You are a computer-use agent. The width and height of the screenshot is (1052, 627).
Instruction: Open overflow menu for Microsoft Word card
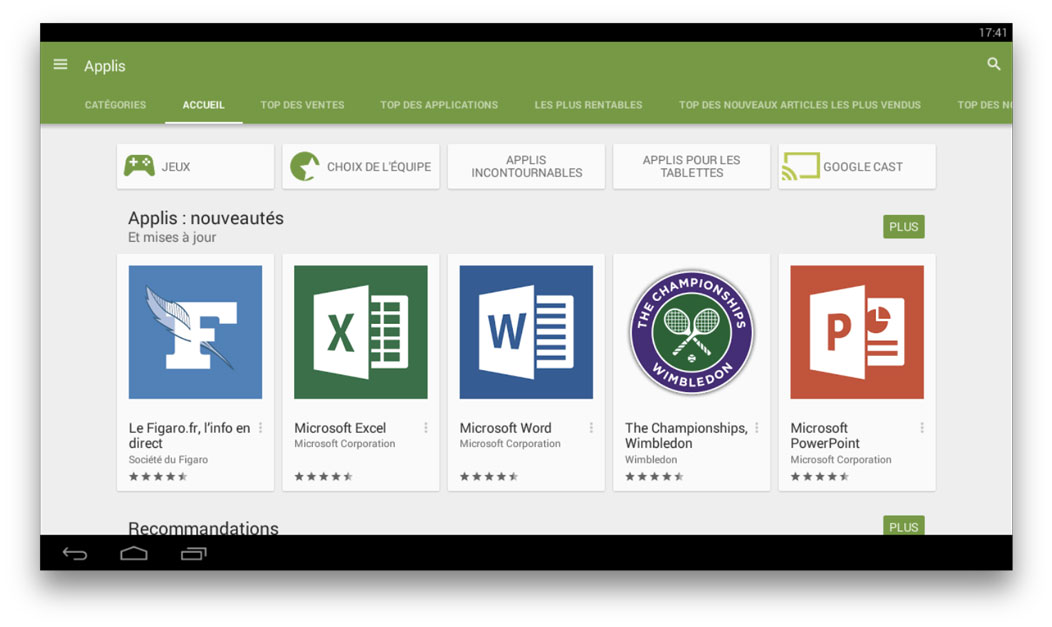pos(591,428)
